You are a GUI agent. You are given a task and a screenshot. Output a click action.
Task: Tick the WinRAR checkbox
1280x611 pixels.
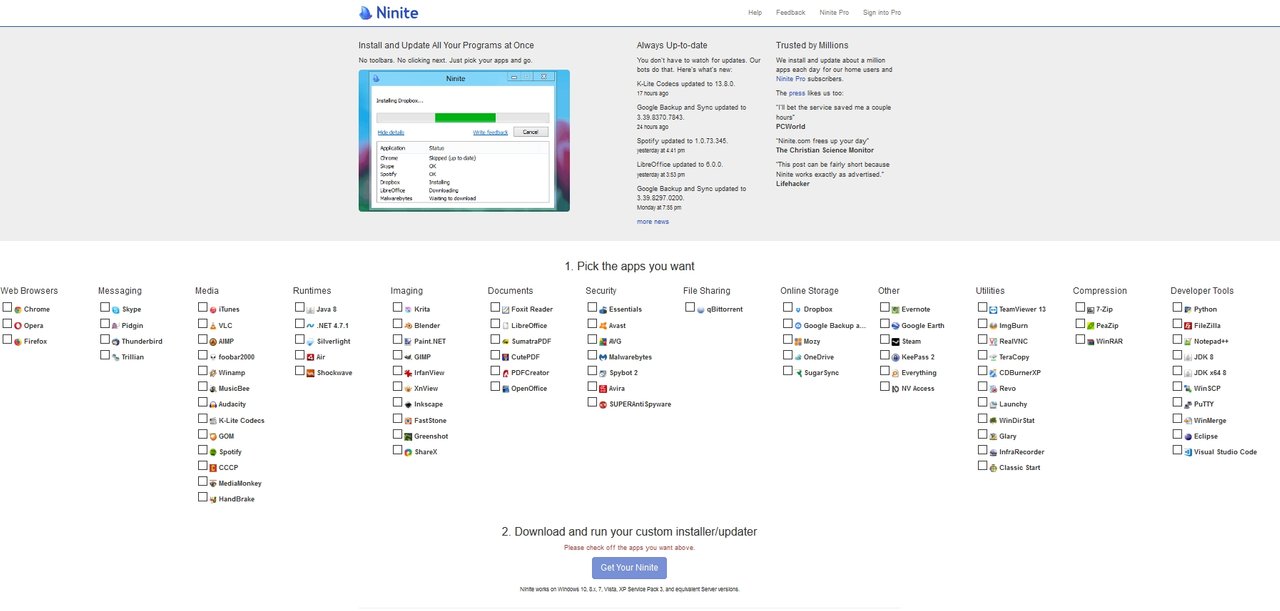click(1080, 340)
